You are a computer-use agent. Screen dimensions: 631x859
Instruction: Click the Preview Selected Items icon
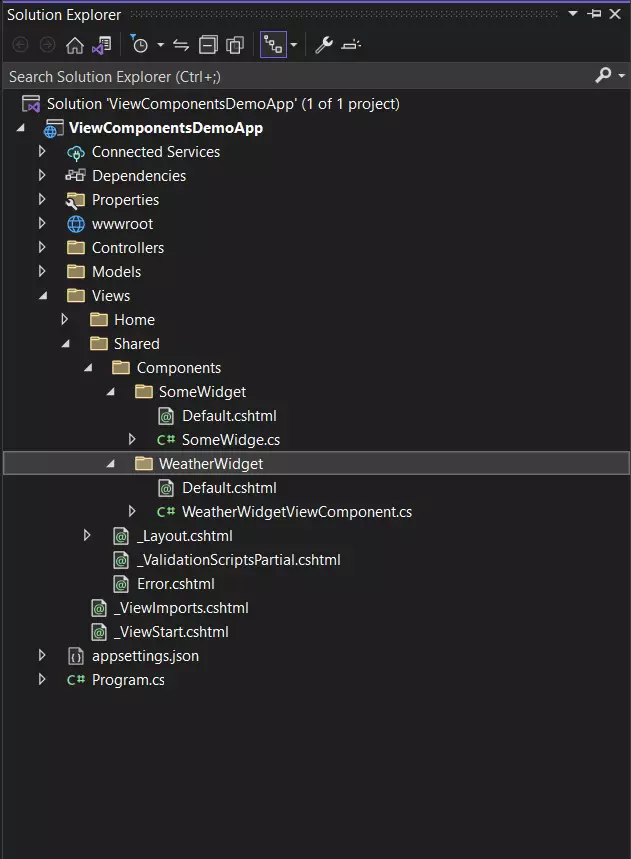click(x=351, y=45)
